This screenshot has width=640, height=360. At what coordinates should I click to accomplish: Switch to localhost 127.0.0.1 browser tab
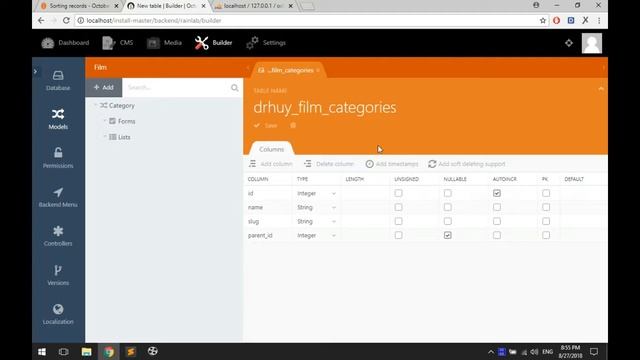pyautogui.click(x=253, y=6)
